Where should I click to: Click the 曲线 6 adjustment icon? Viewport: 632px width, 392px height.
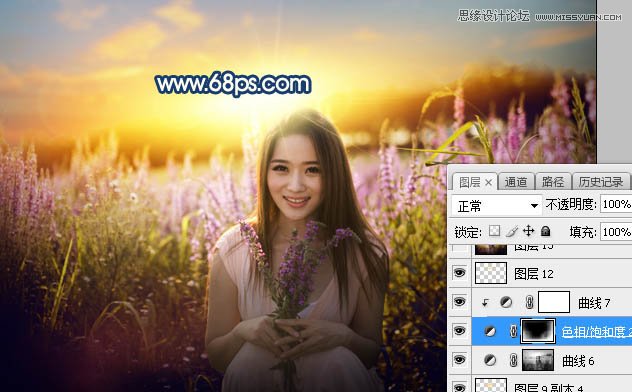490,360
